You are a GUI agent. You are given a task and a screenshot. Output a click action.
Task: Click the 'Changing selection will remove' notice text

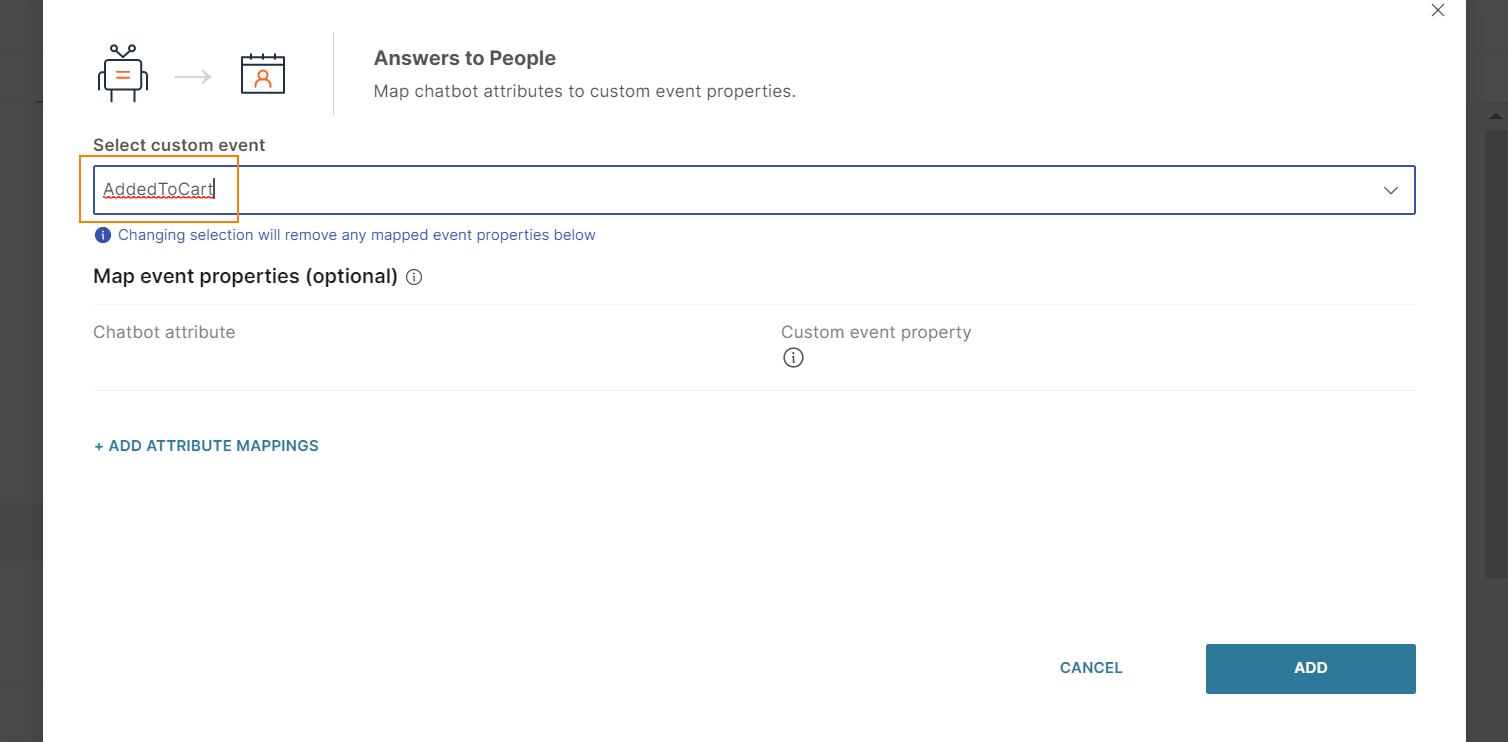pos(356,235)
